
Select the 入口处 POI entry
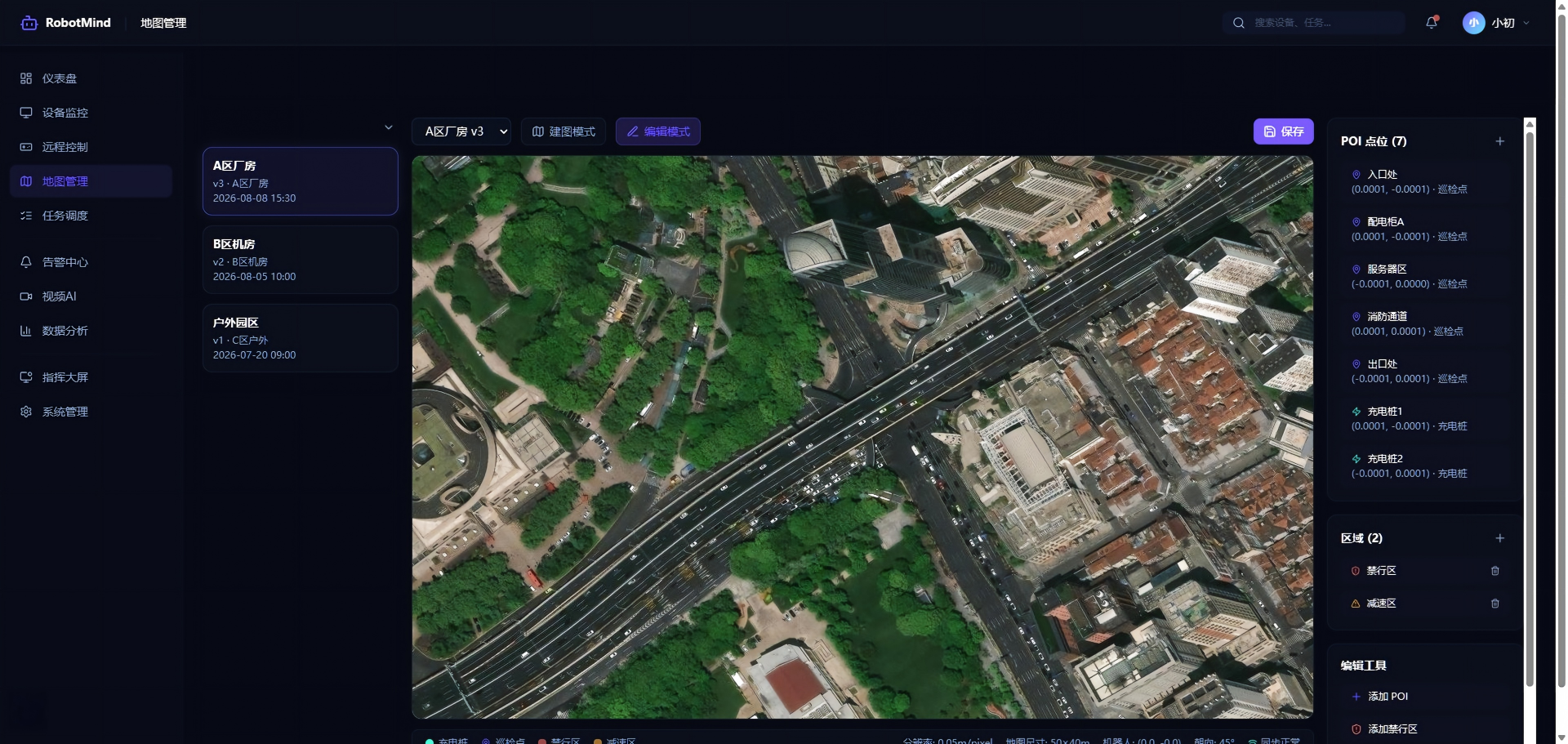coord(1425,181)
